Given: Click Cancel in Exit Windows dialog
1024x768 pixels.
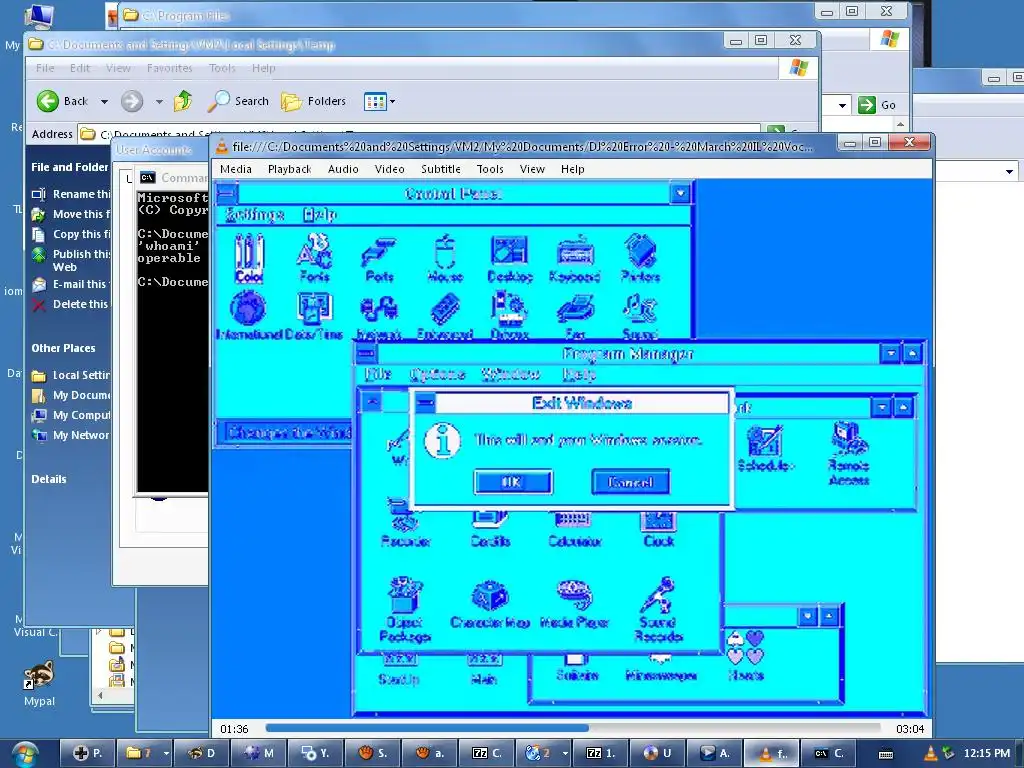Looking at the screenshot, I should coord(630,482).
